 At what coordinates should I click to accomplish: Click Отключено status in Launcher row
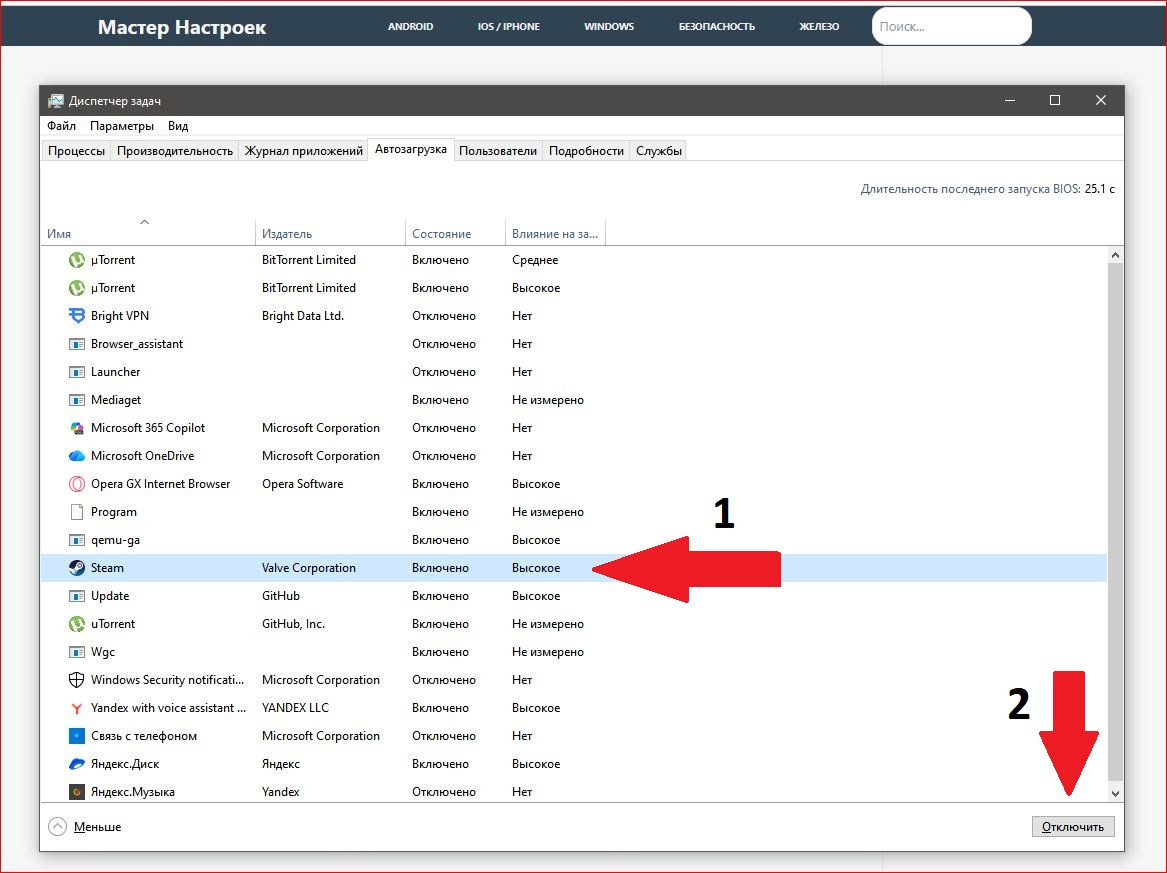coord(444,372)
